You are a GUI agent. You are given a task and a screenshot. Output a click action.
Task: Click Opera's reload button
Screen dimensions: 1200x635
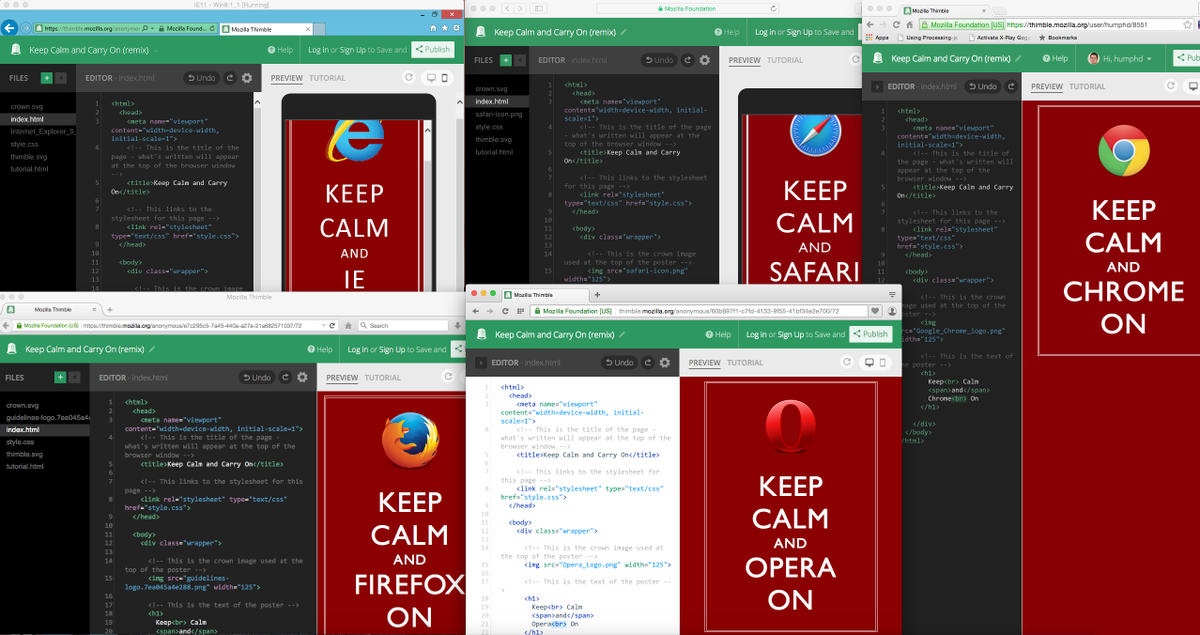(505, 311)
